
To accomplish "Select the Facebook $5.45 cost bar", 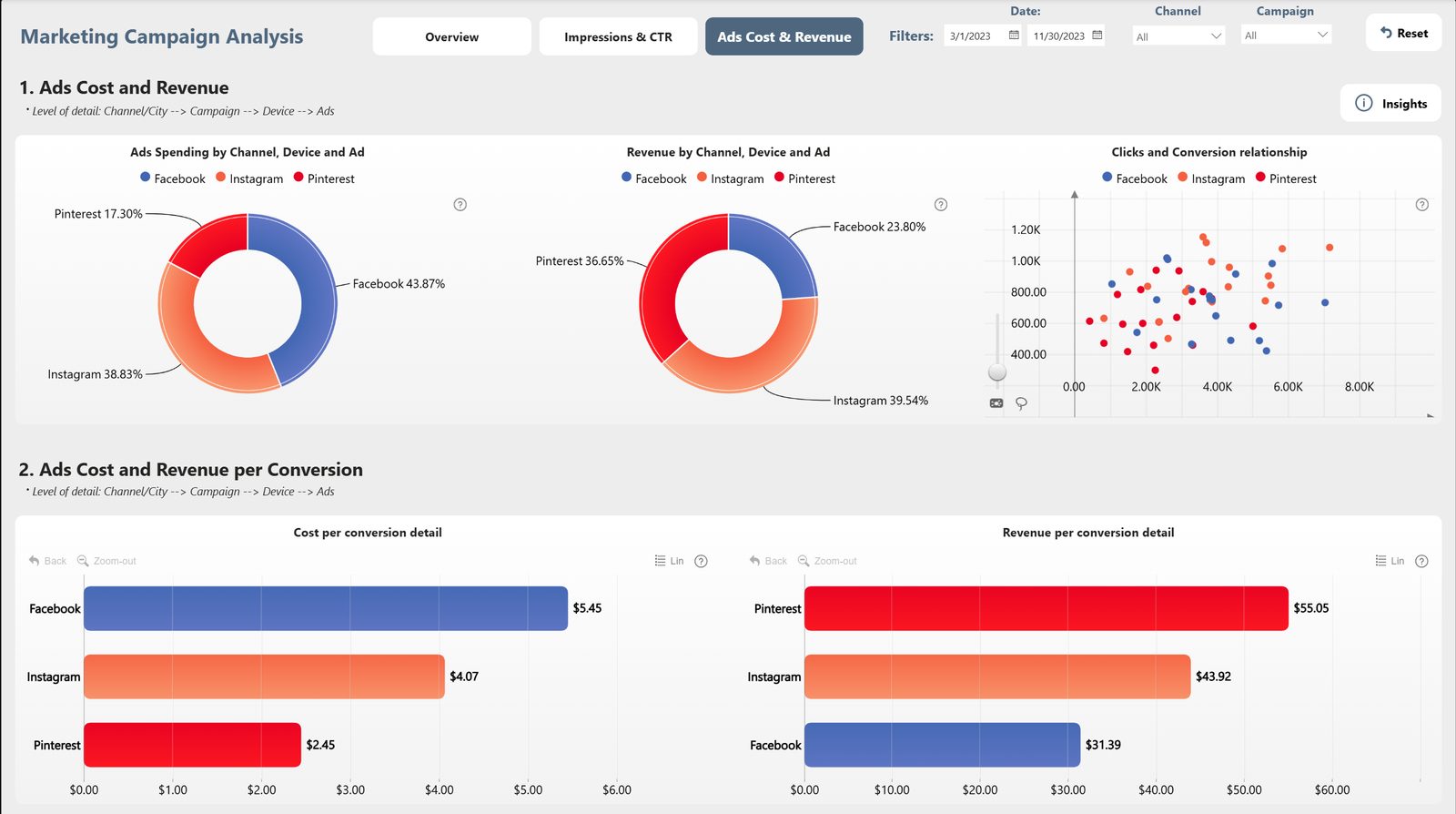I will point(326,608).
